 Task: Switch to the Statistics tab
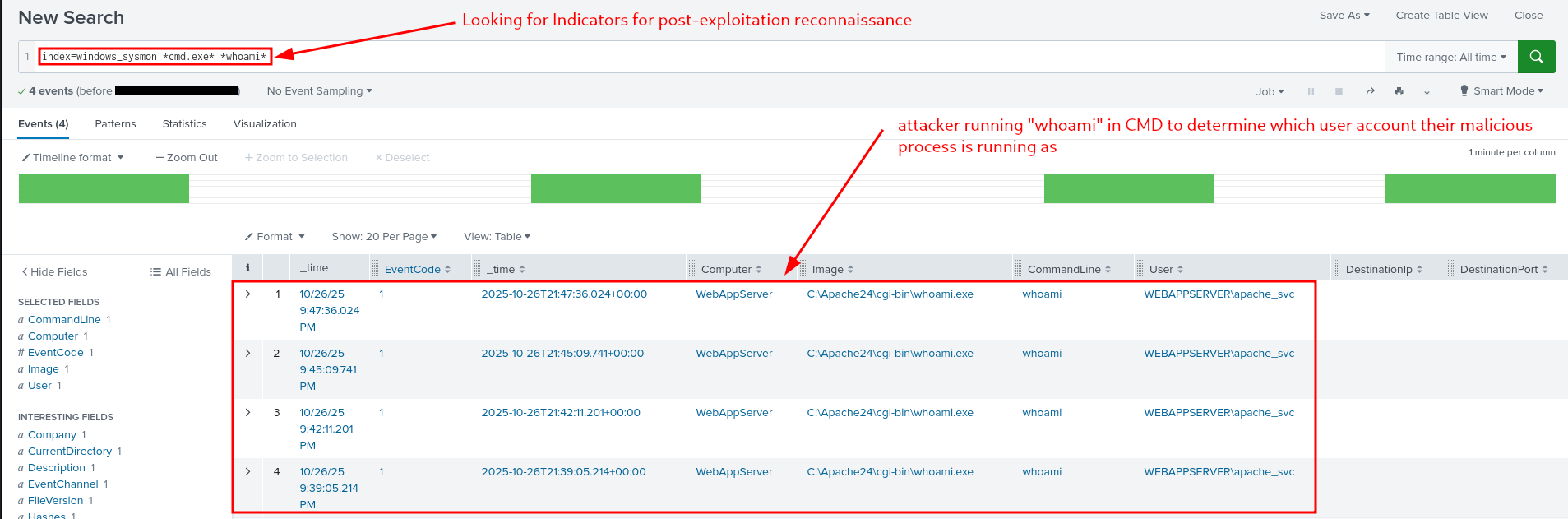tap(184, 123)
